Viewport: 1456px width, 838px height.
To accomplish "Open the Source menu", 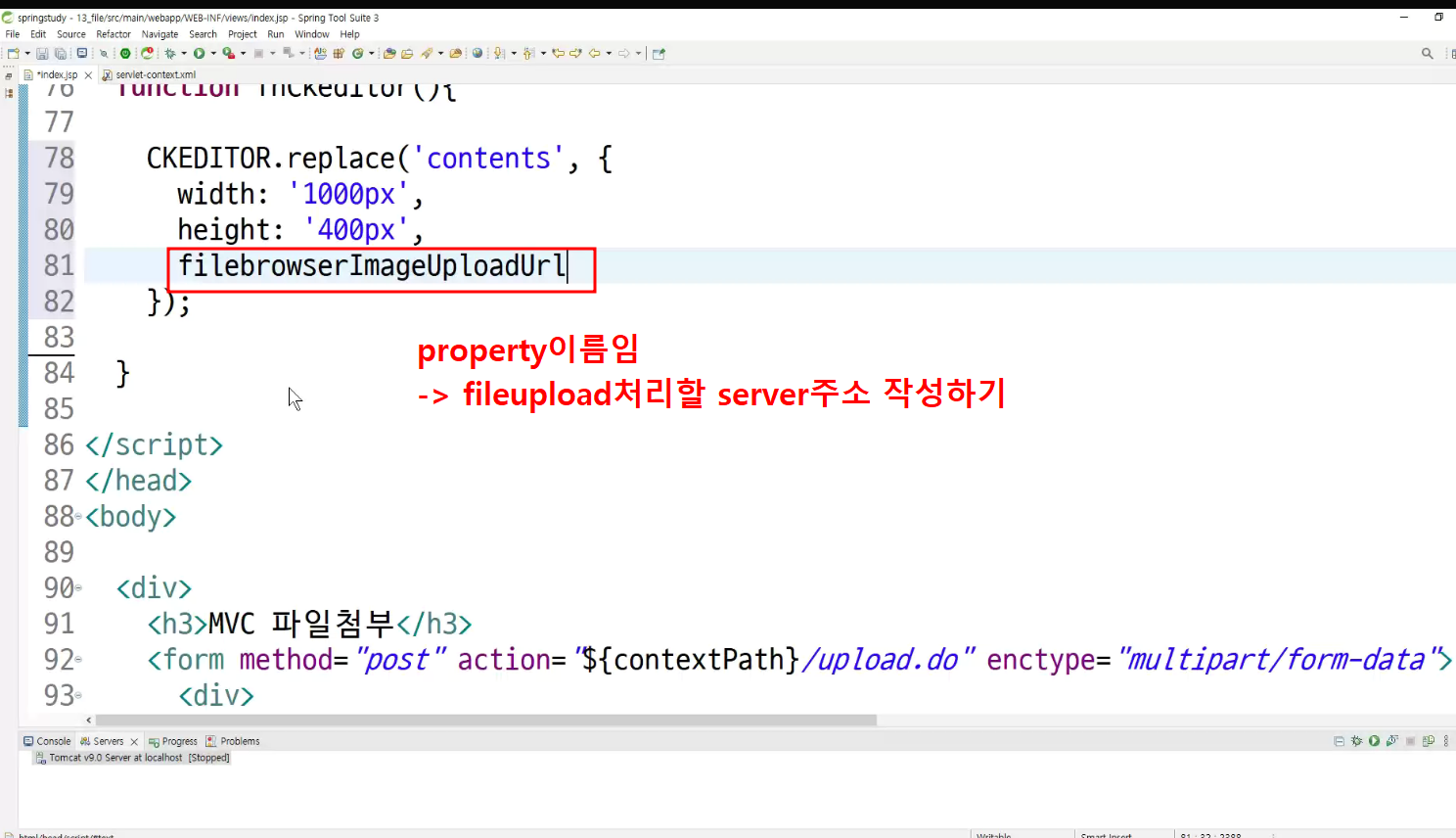I will [x=71, y=34].
